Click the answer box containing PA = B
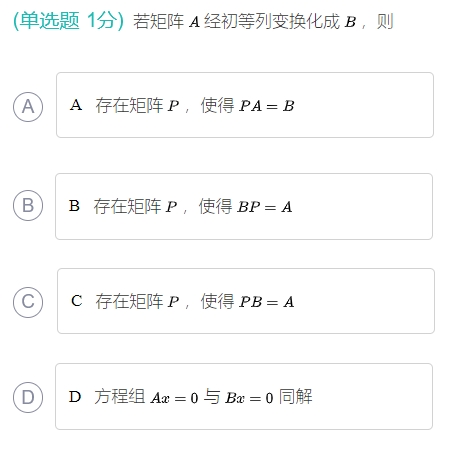 coord(245,105)
